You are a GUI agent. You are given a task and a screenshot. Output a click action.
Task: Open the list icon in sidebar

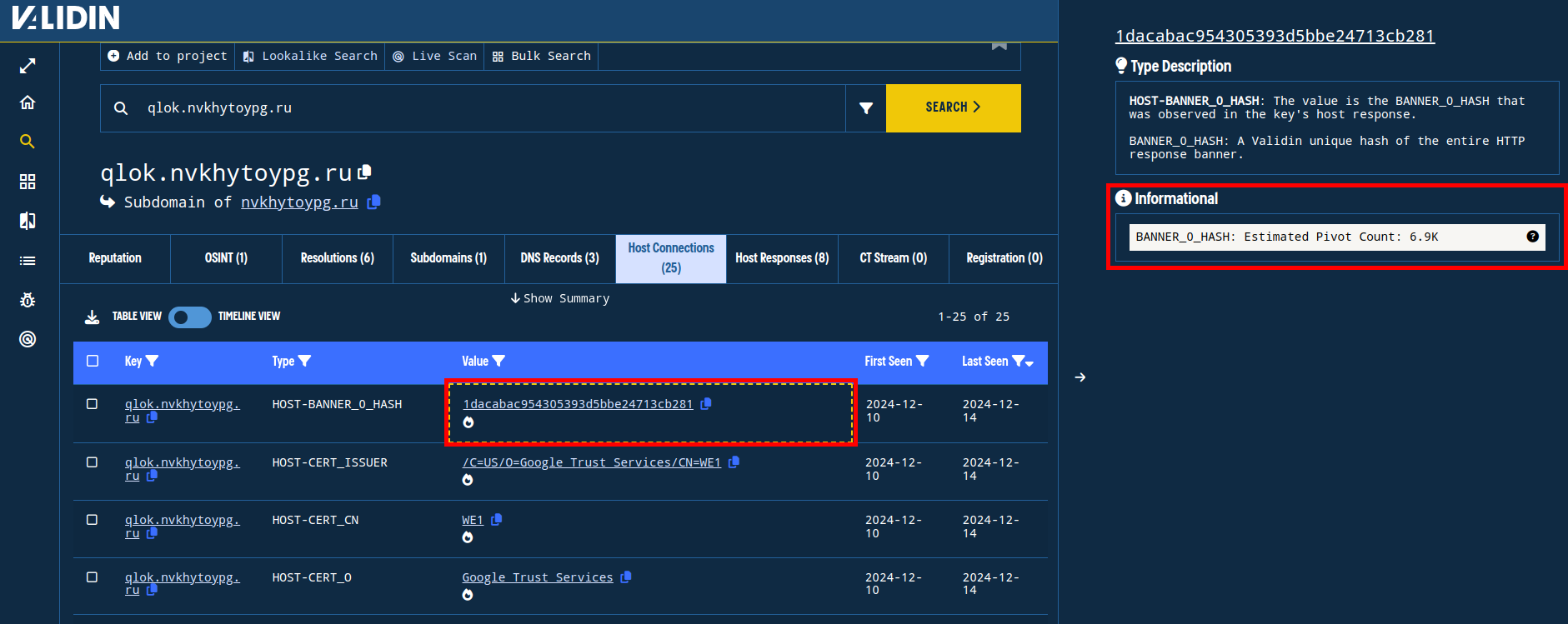[x=28, y=261]
